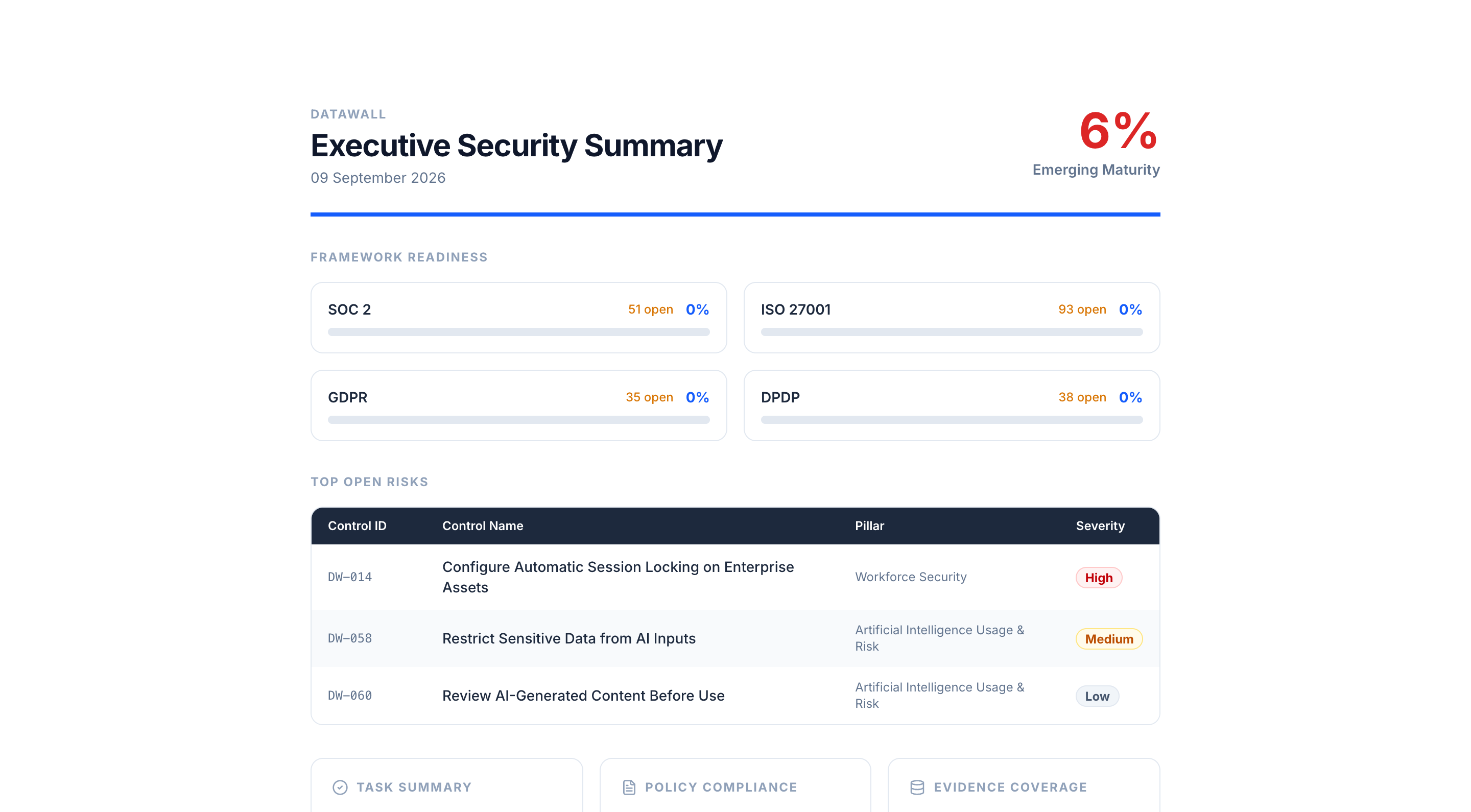
Task: Click the Workforce Security pillar cell
Action: (911, 577)
